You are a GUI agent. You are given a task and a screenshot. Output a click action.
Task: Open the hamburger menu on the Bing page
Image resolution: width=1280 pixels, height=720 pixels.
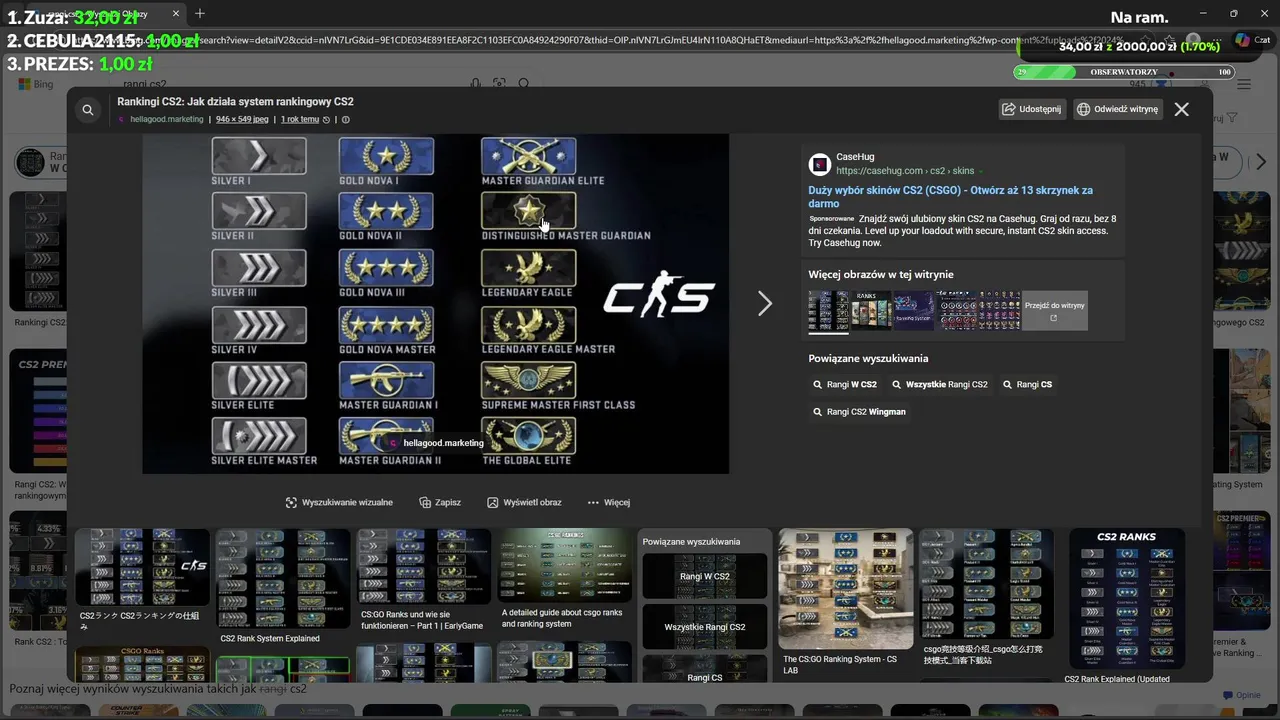[x=1244, y=85]
